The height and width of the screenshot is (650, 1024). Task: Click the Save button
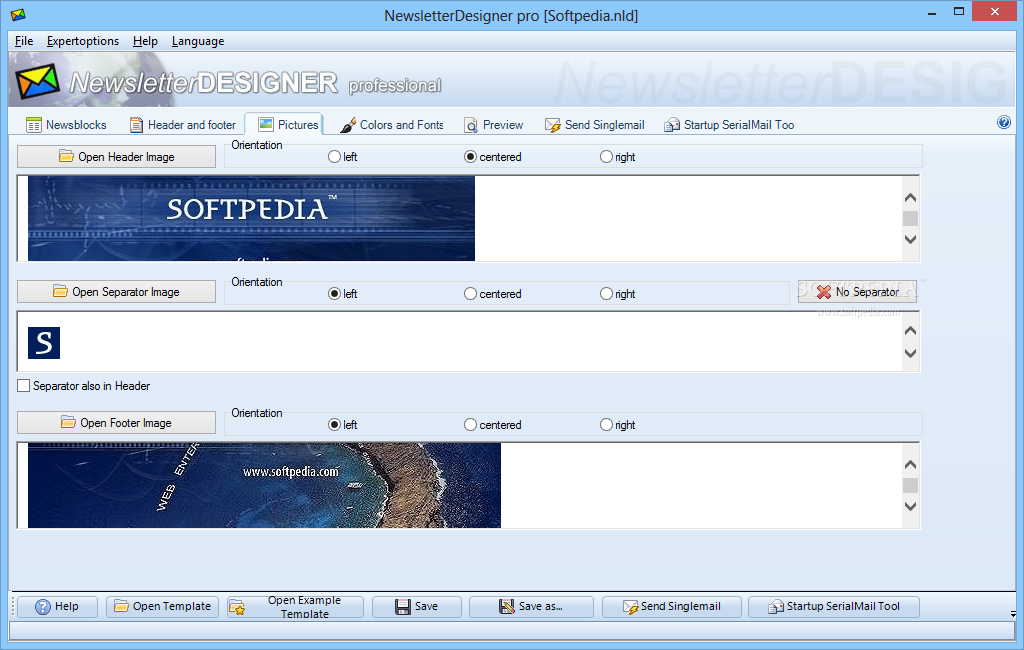point(417,606)
